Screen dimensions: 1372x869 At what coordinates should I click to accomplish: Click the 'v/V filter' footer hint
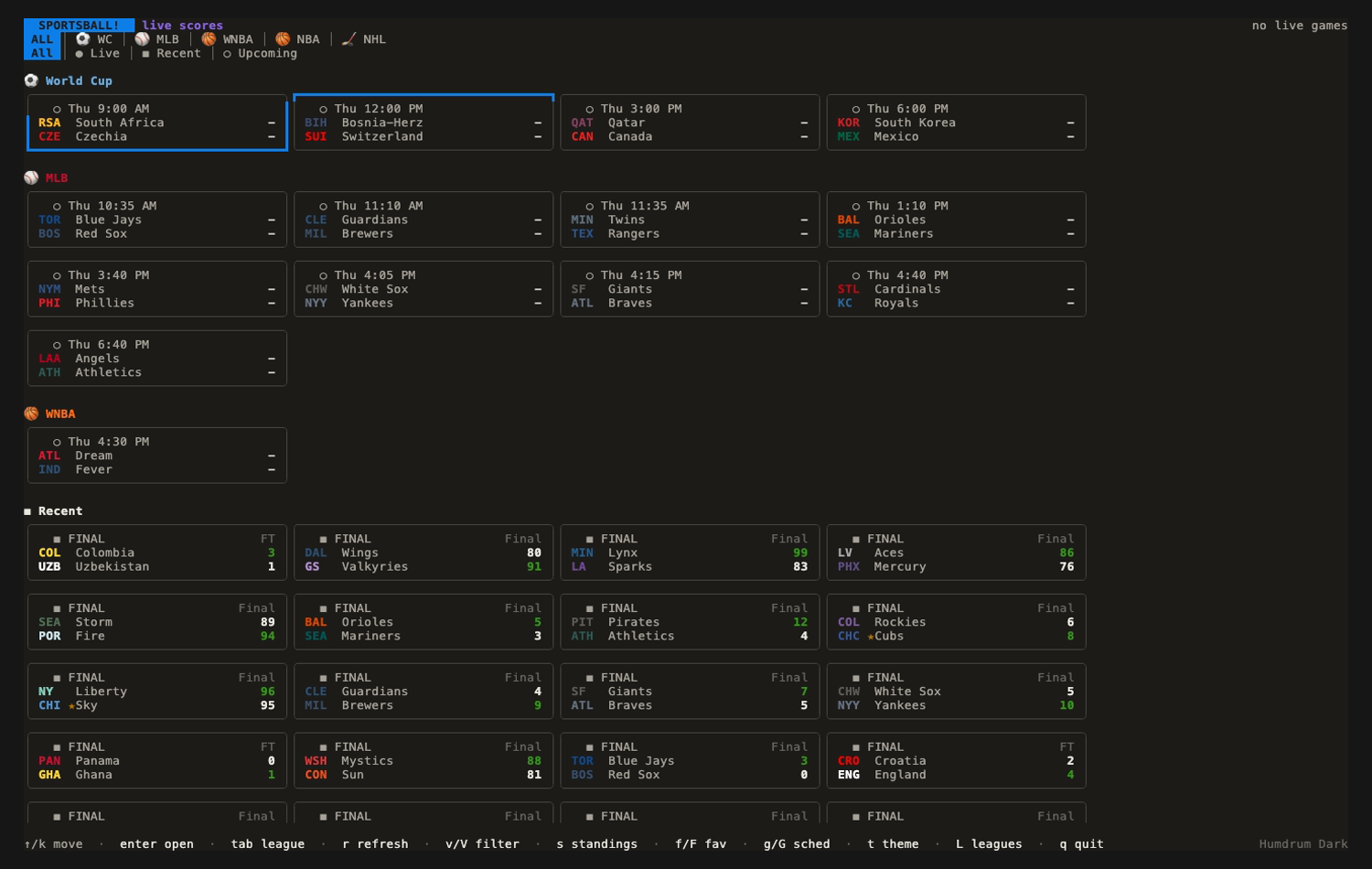tap(482, 844)
